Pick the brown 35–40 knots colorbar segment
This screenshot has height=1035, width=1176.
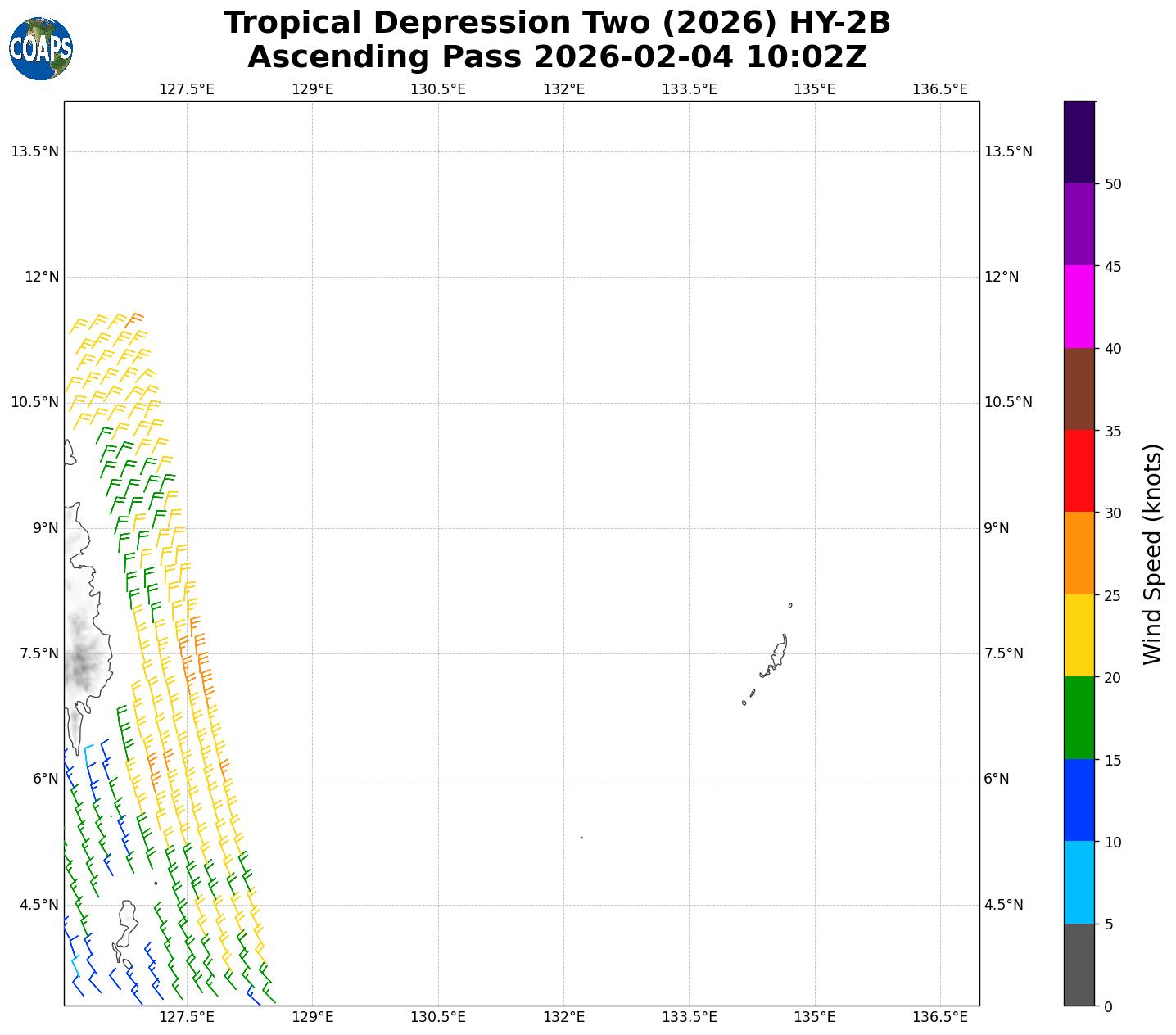[1079, 389]
